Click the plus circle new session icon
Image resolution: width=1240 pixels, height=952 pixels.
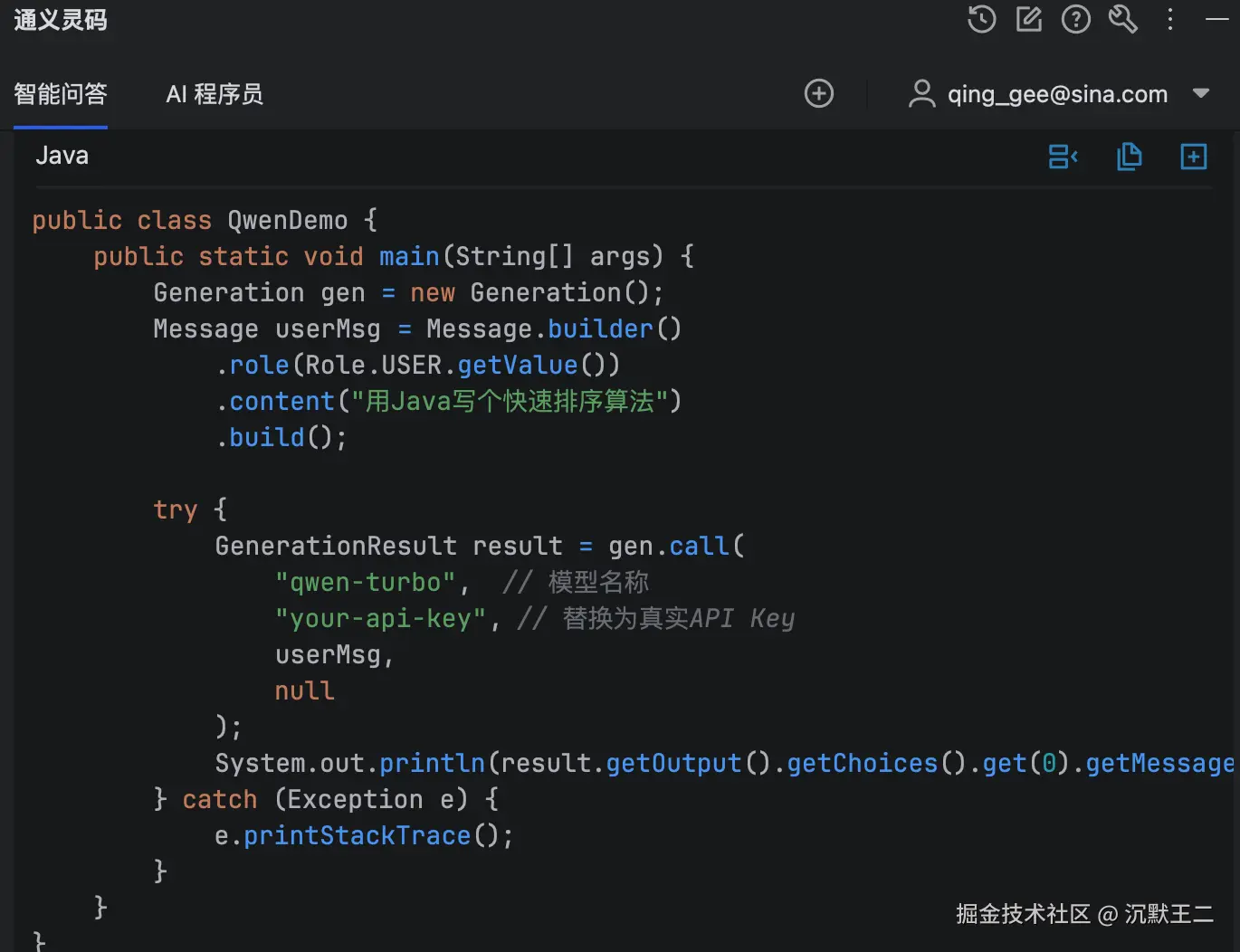819,93
